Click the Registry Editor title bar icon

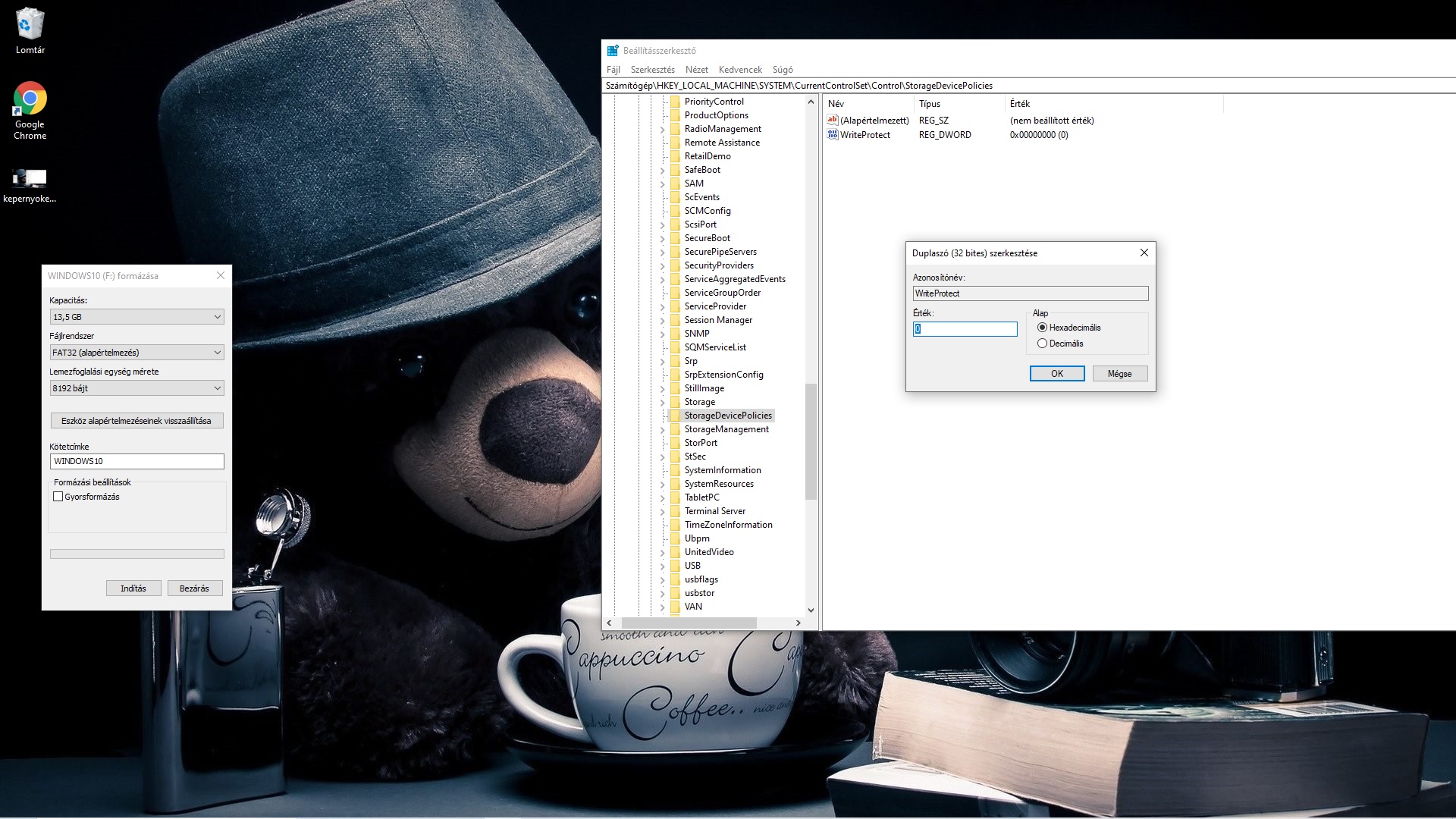click(x=613, y=51)
